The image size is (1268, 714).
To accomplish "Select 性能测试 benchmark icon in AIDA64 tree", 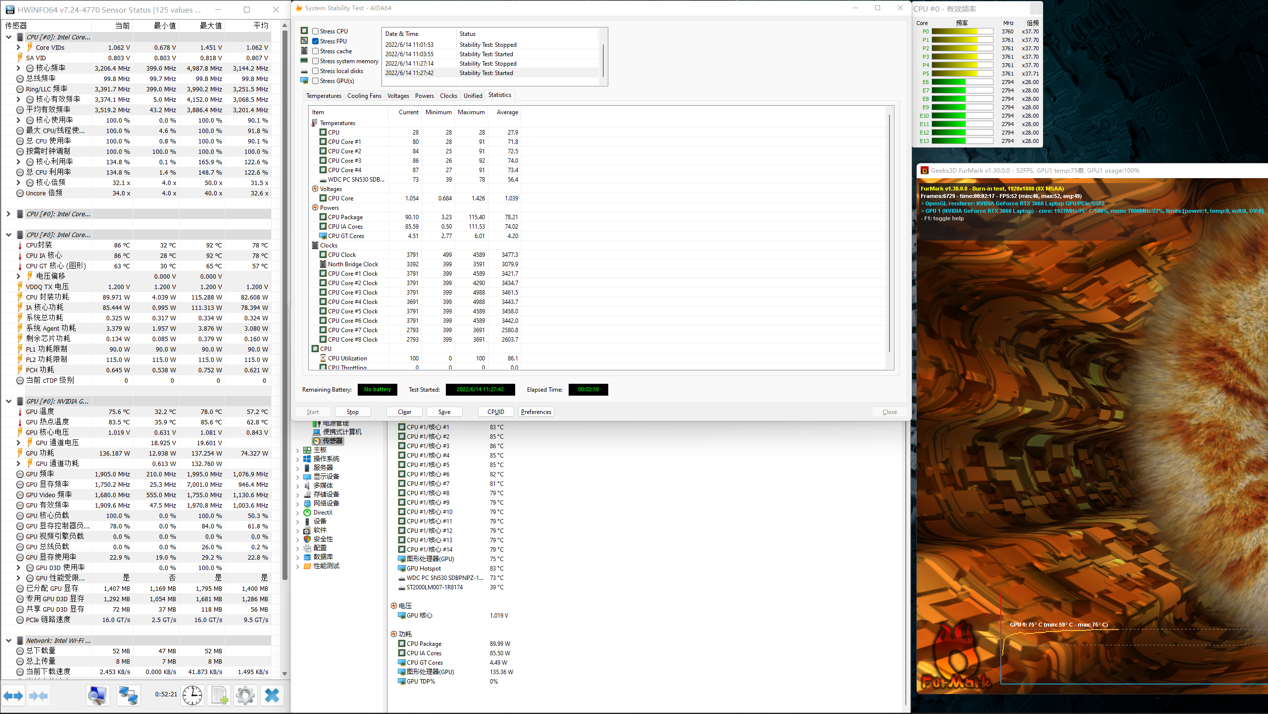I will 307,566.
